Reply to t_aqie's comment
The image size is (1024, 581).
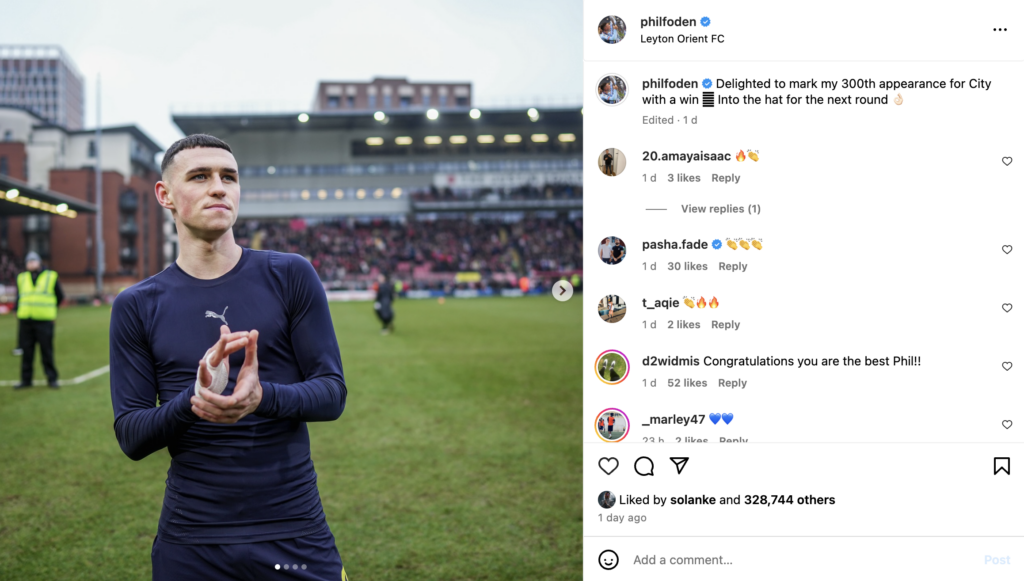tap(726, 324)
